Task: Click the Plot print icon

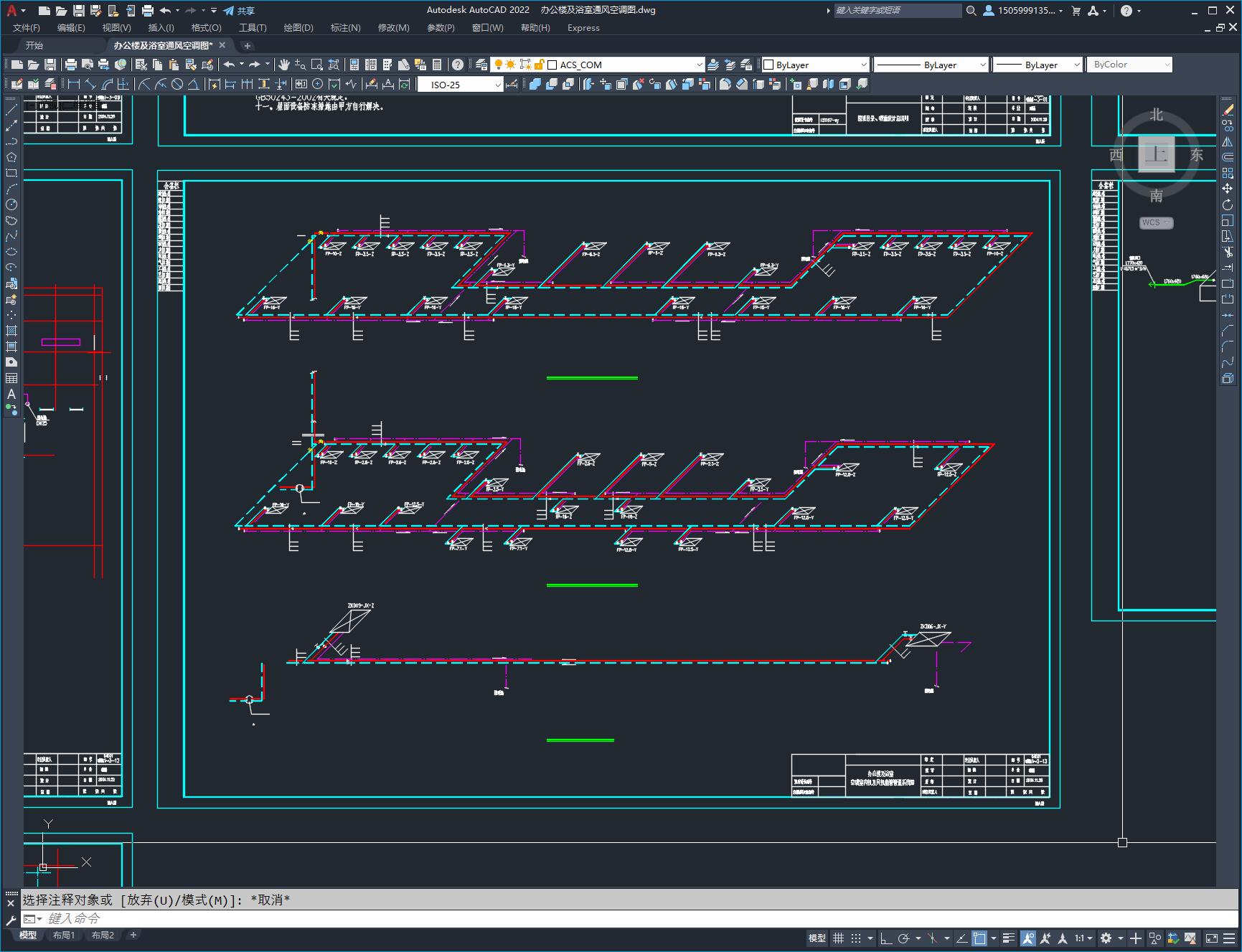Action: pos(71,65)
